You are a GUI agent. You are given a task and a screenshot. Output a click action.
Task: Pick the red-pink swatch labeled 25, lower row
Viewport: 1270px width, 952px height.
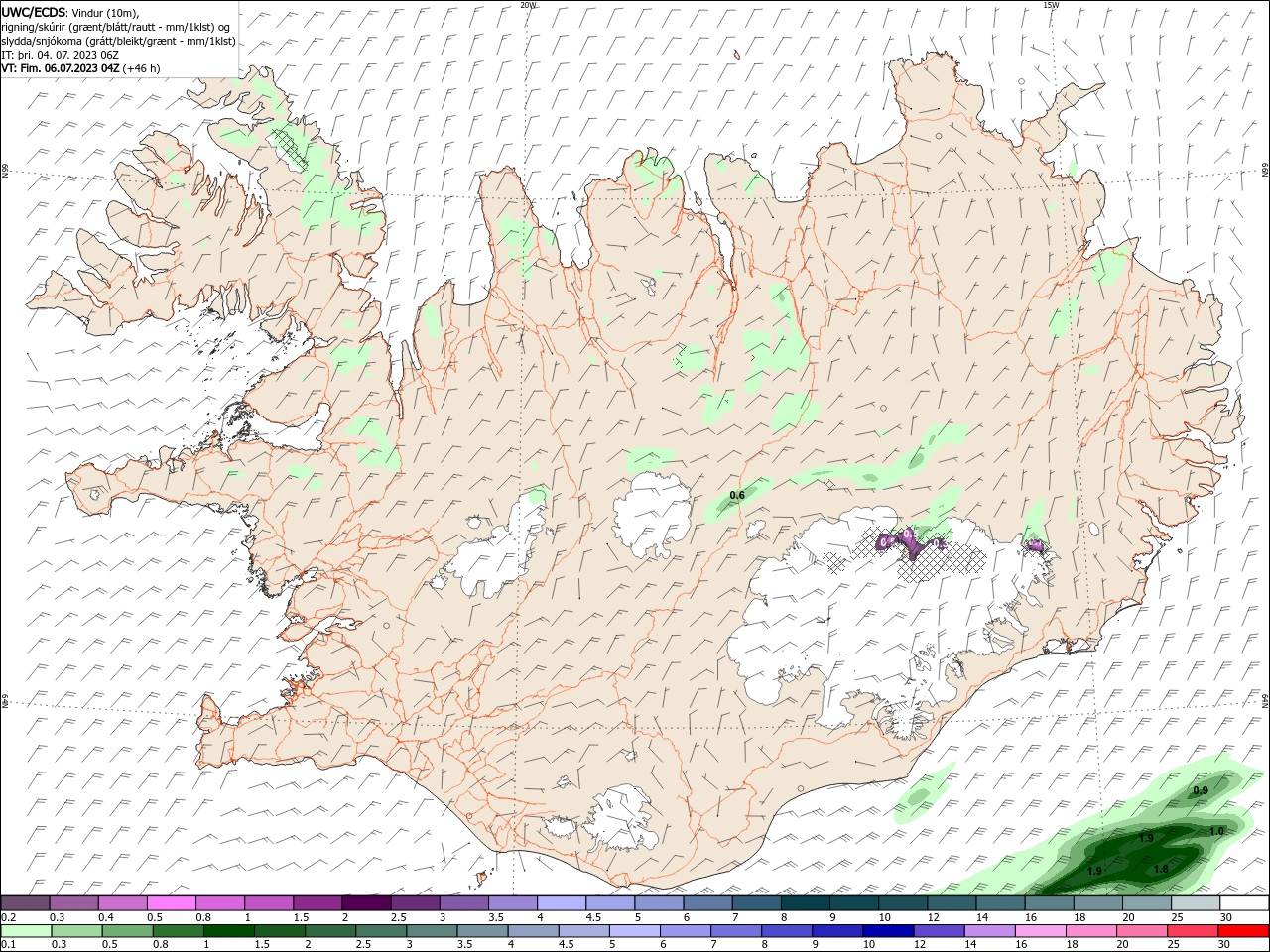1193,931
